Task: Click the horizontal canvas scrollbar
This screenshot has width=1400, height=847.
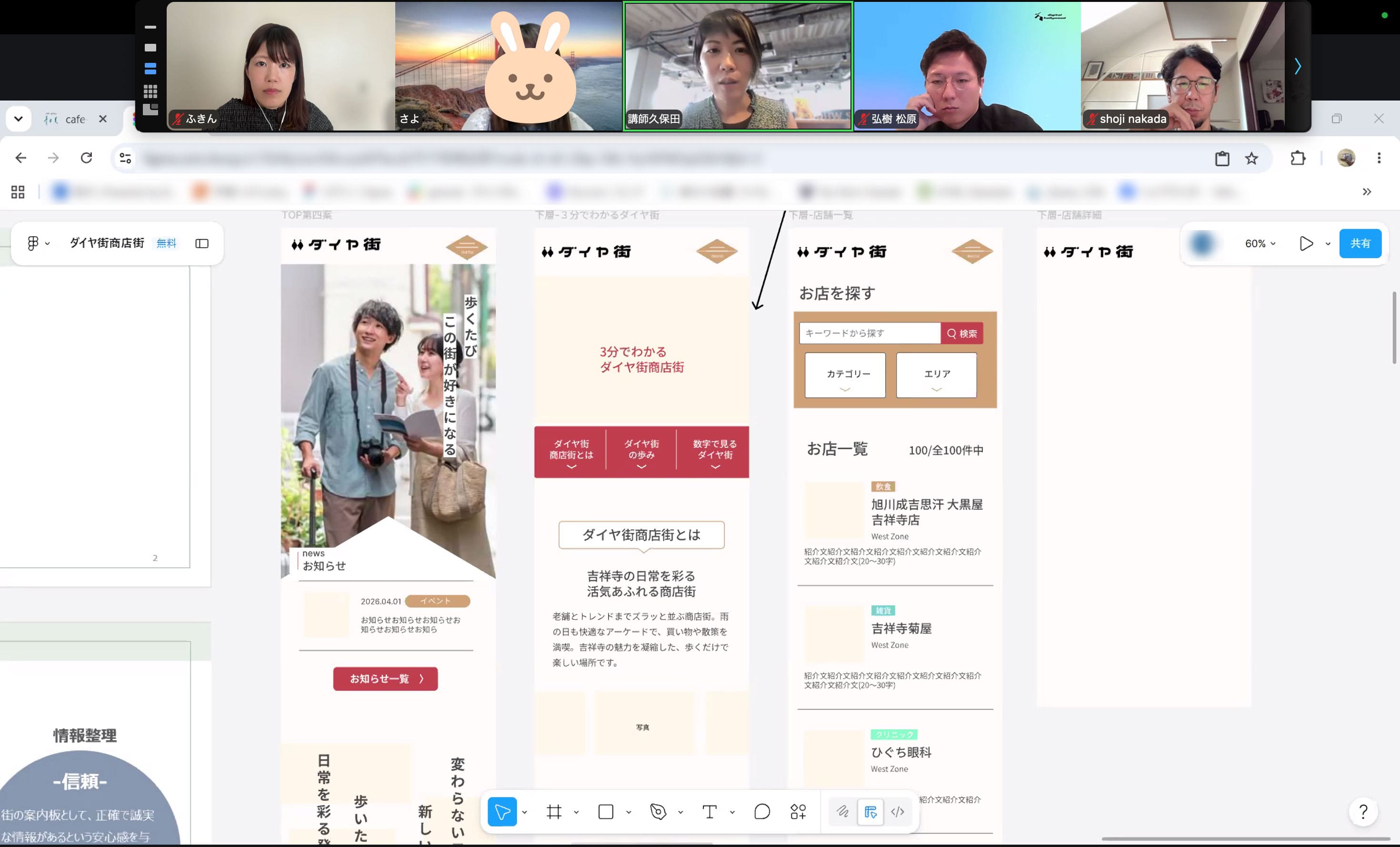Action: [1246, 839]
